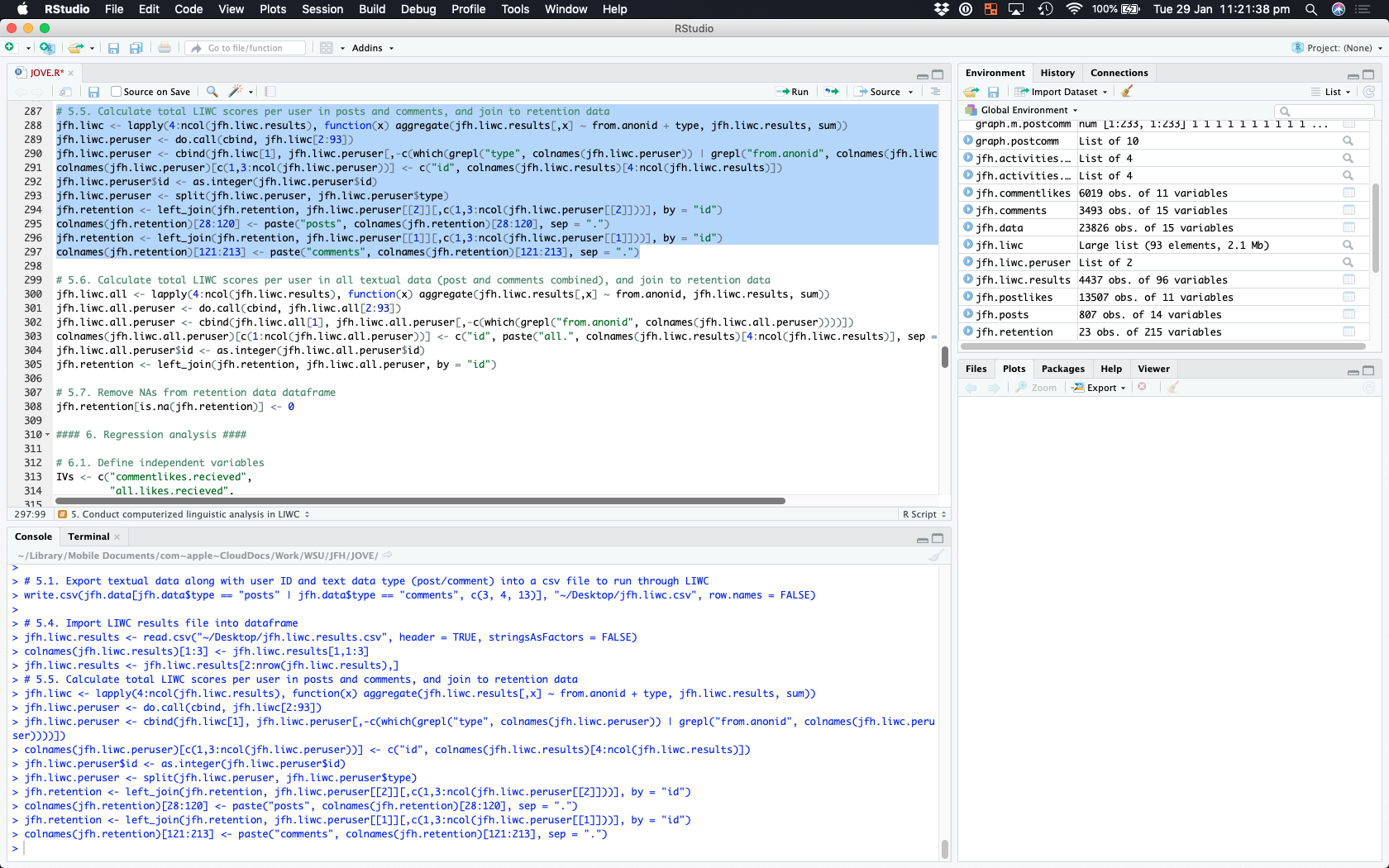Open the Session menu in menu bar
Image resolution: width=1389 pixels, height=868 pixels.
322,9
